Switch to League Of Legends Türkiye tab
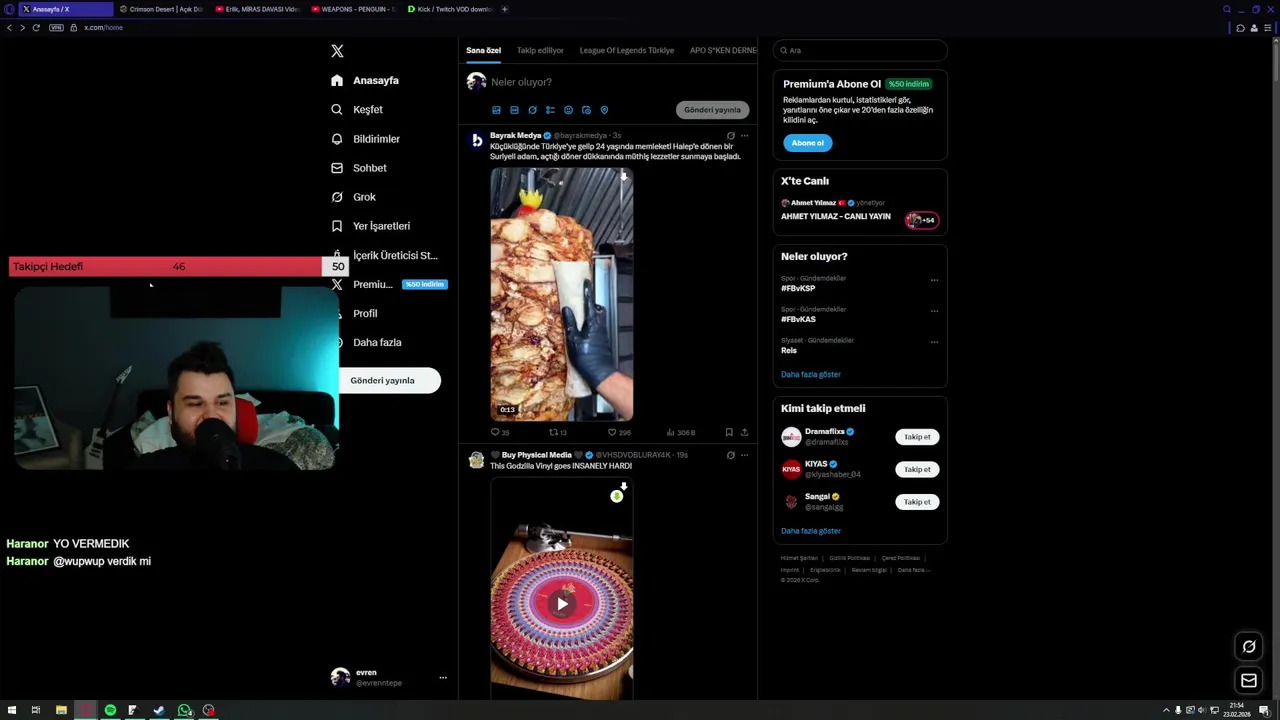Viewport: 1280px width, 720px height. point(627,50)
